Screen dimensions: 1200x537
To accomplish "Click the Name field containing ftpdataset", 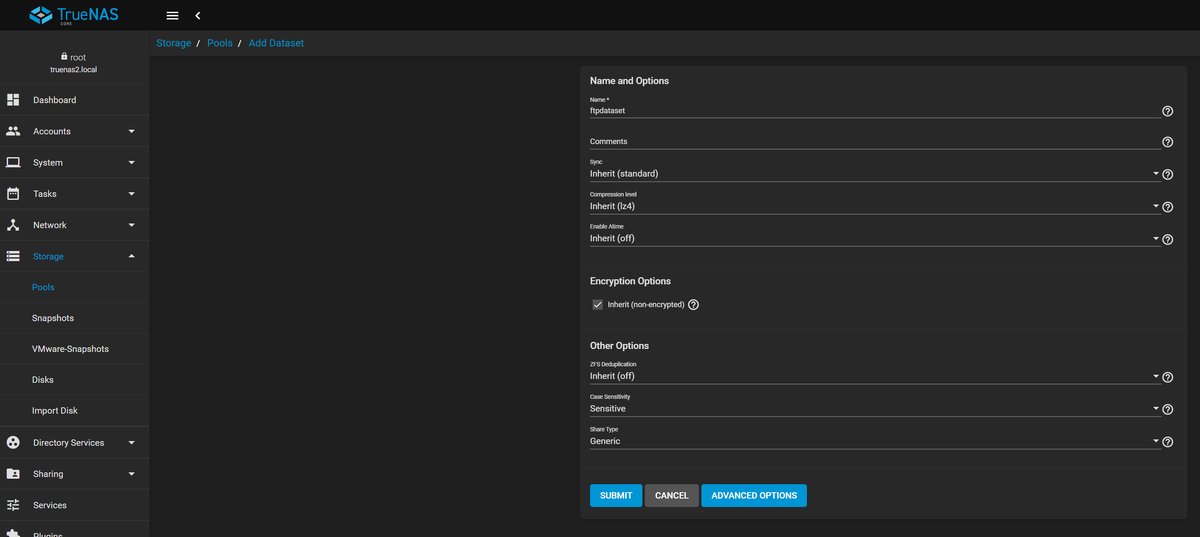I will pyautogui.click(x=875, y=111).
